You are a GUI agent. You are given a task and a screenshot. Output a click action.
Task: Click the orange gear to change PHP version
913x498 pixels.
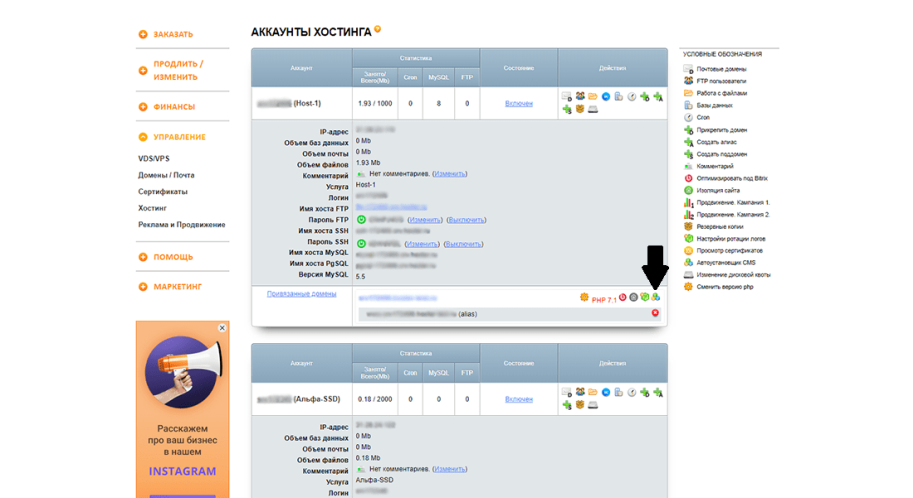[x=584, y=297]
